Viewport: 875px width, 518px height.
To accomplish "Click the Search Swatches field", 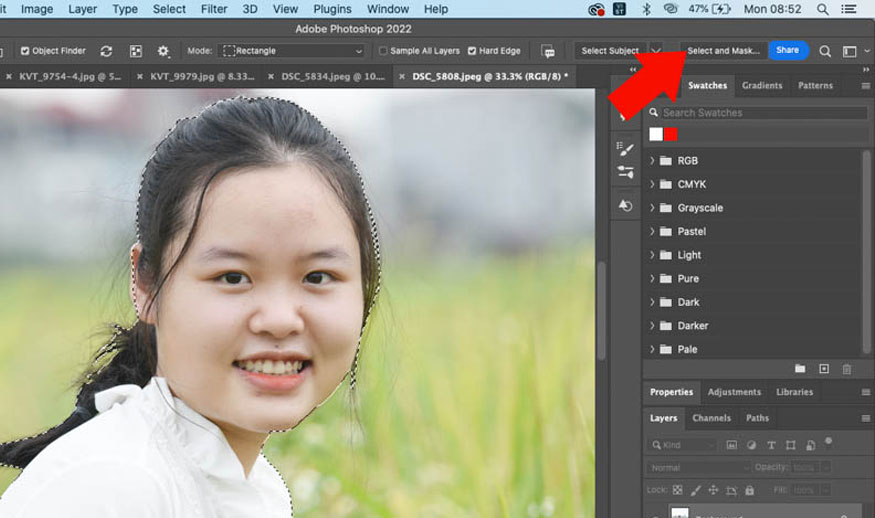I will [763, 113].
